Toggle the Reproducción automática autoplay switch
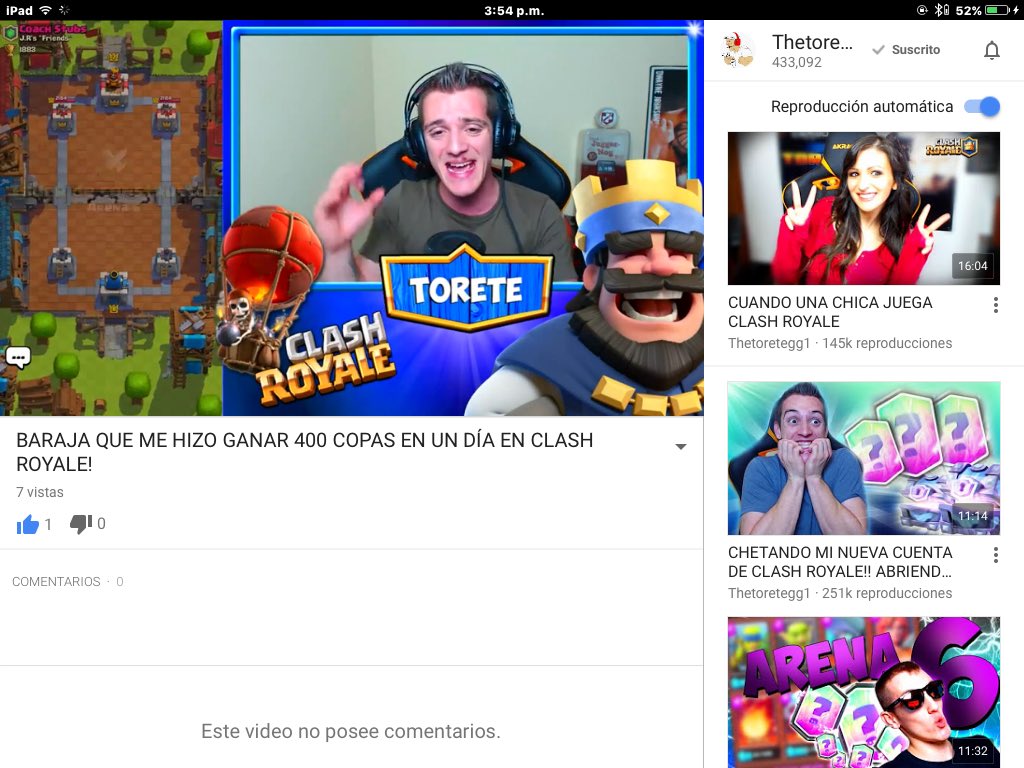Viewport: 1024px width, 768px height. 982,106
